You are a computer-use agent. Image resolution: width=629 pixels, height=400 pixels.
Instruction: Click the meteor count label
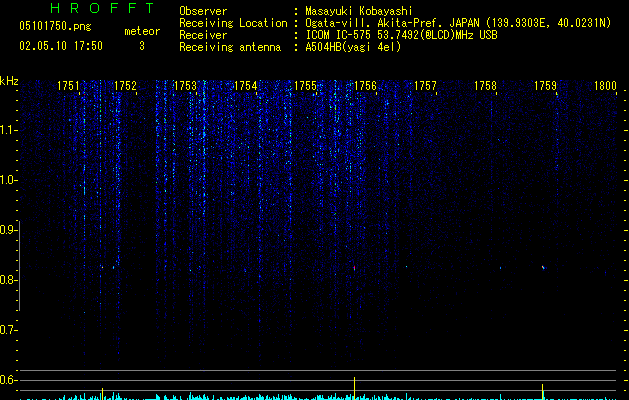point(142,31)
